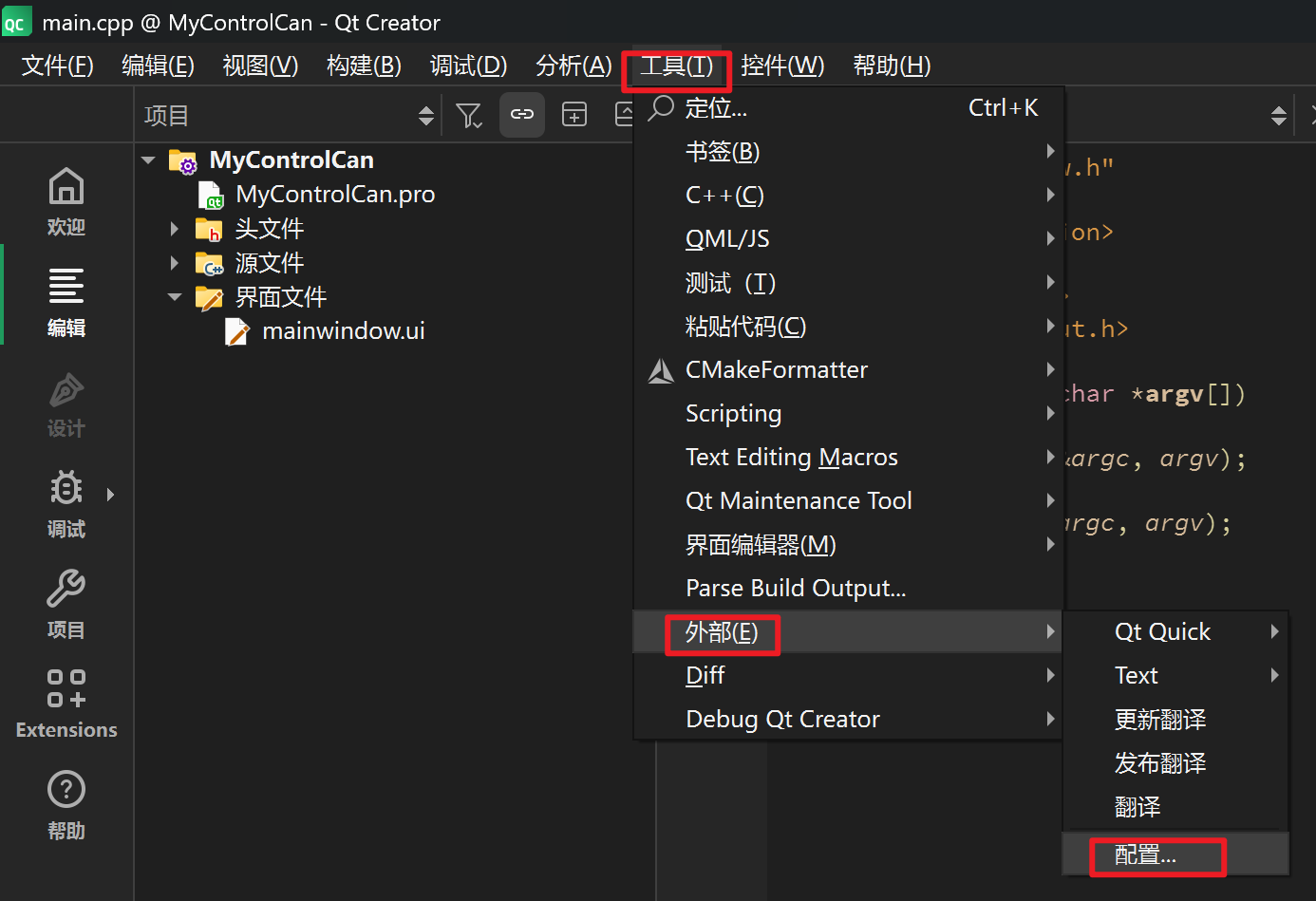Open the Extensions mode

pos(66,704)
